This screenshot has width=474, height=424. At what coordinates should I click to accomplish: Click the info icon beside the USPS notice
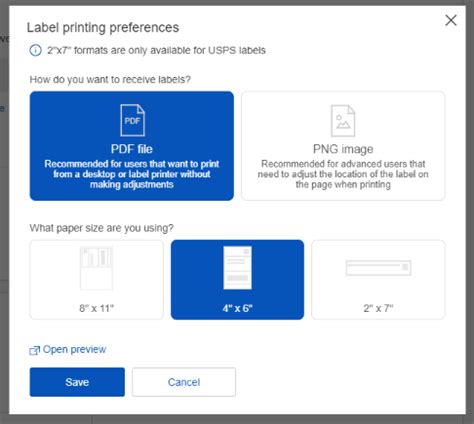(35, 50)
